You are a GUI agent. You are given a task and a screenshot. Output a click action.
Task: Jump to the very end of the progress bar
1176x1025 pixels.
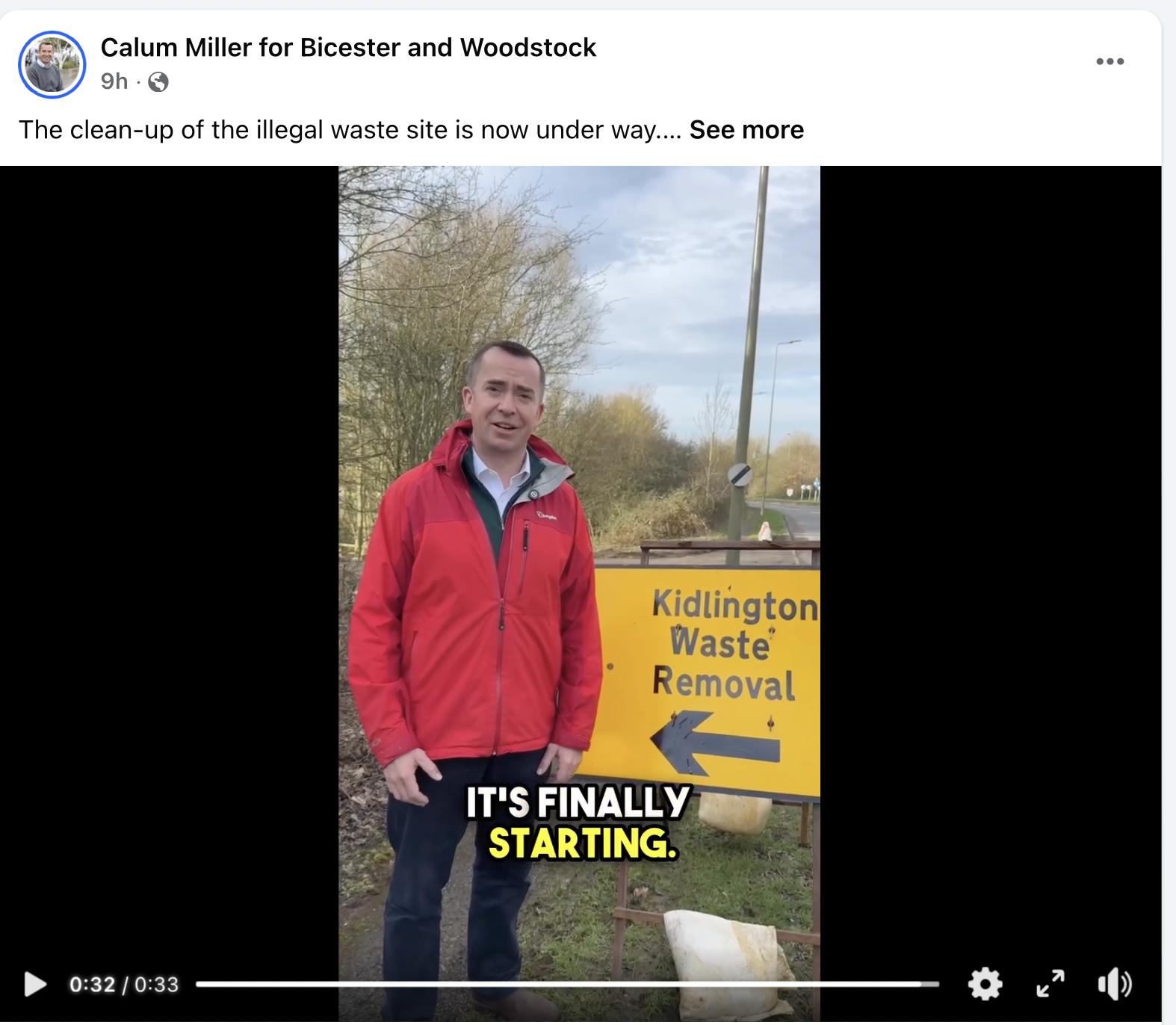[x=937, y=984]
